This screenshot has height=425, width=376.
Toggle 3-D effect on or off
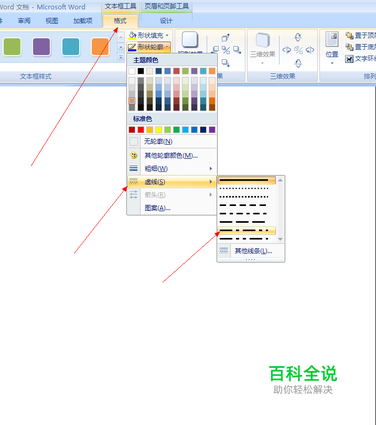click(298, 50)
